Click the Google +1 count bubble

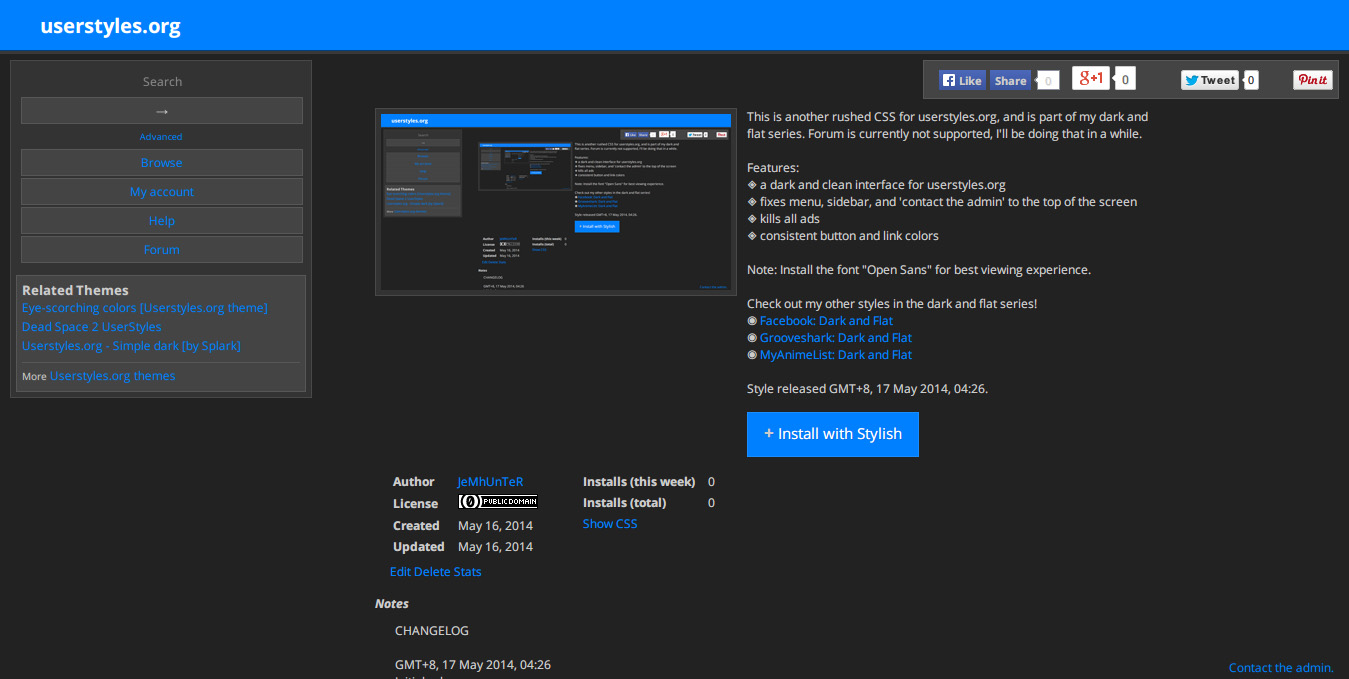pyautogui.click(x=1124, y=79)
